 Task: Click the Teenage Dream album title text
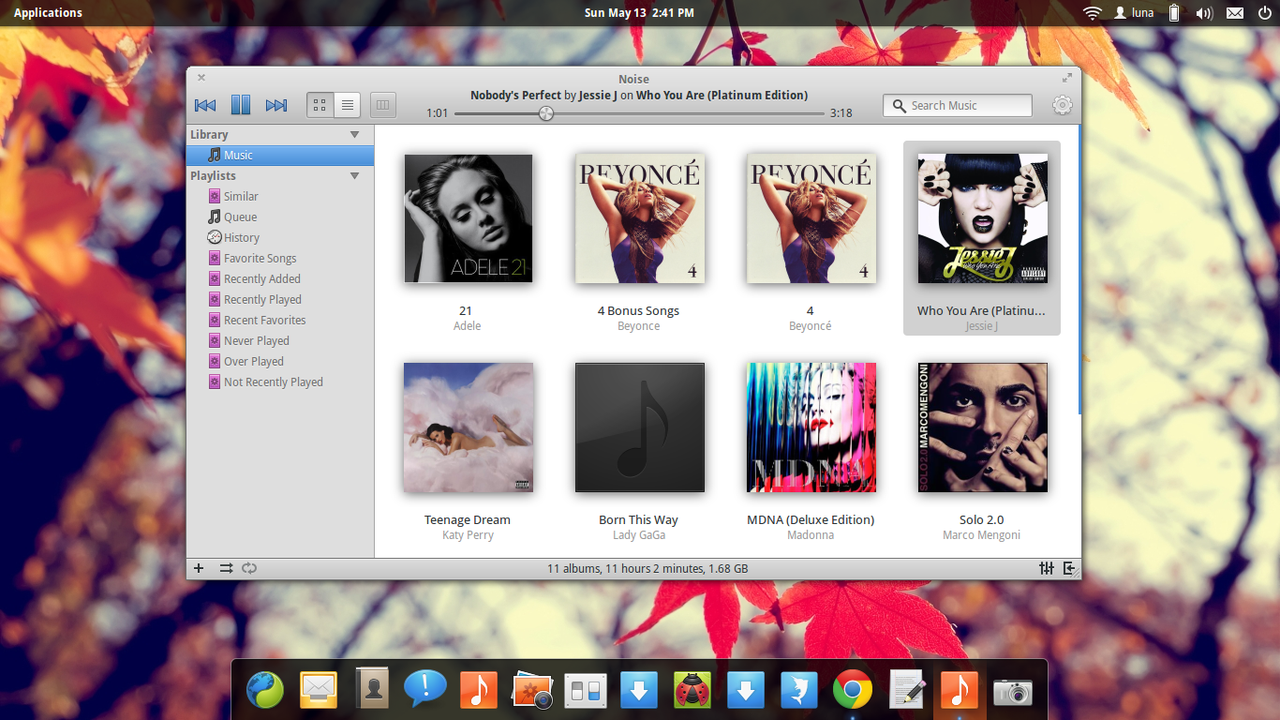[x=467, y=520]
